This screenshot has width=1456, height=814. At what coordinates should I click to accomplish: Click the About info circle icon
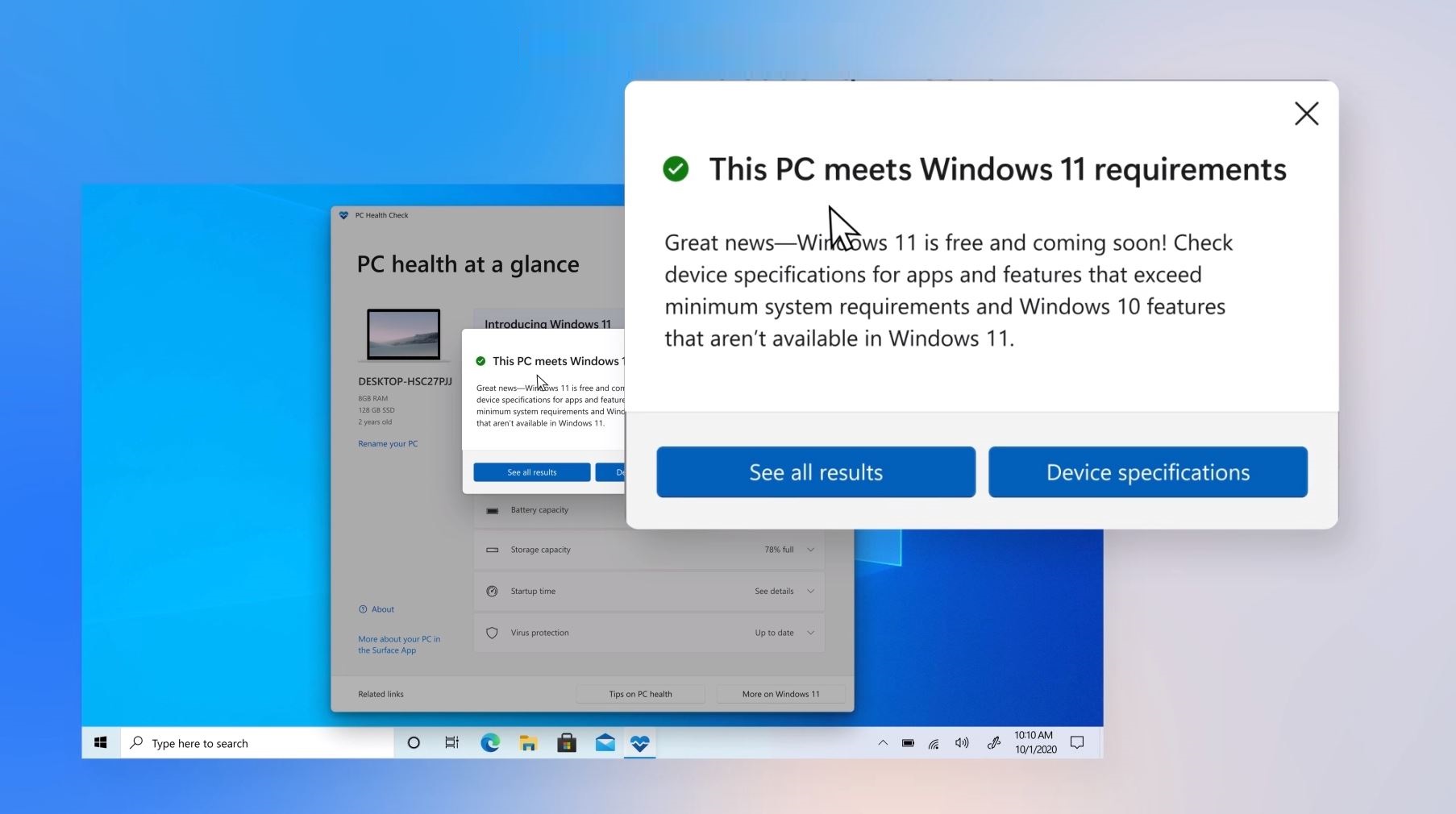click(x=363, y=609)
